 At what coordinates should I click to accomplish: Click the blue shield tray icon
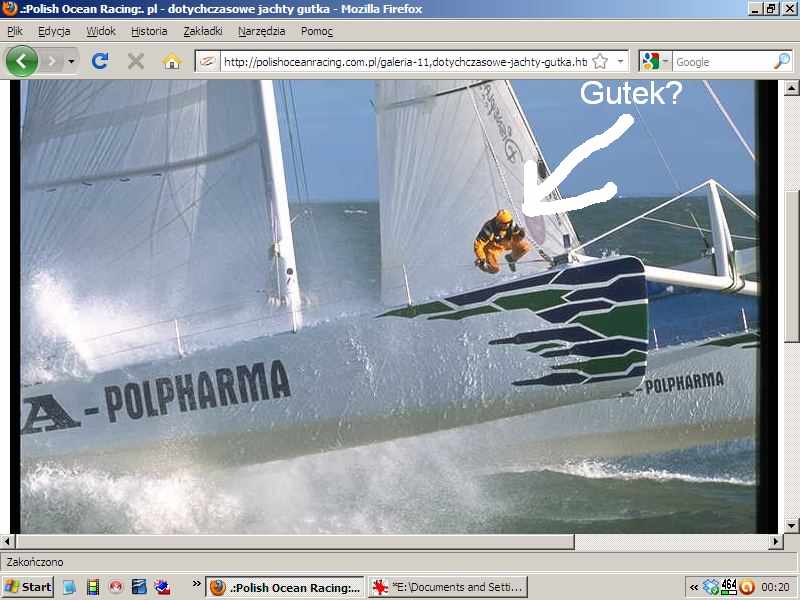point(710,587)
